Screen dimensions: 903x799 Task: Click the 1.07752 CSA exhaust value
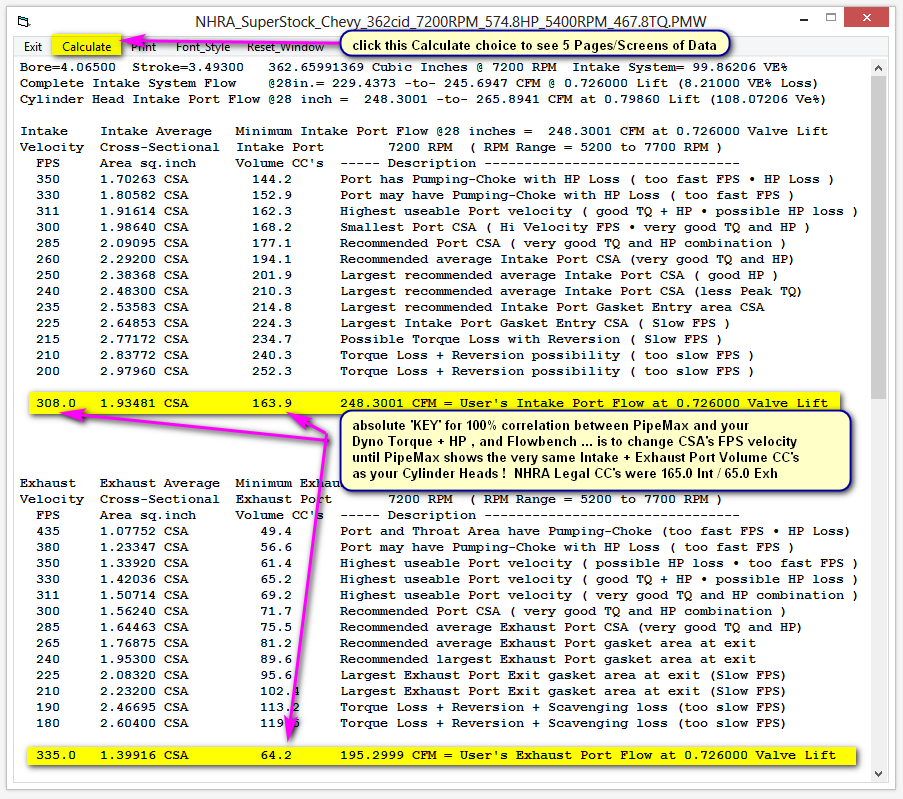point(144,531)
